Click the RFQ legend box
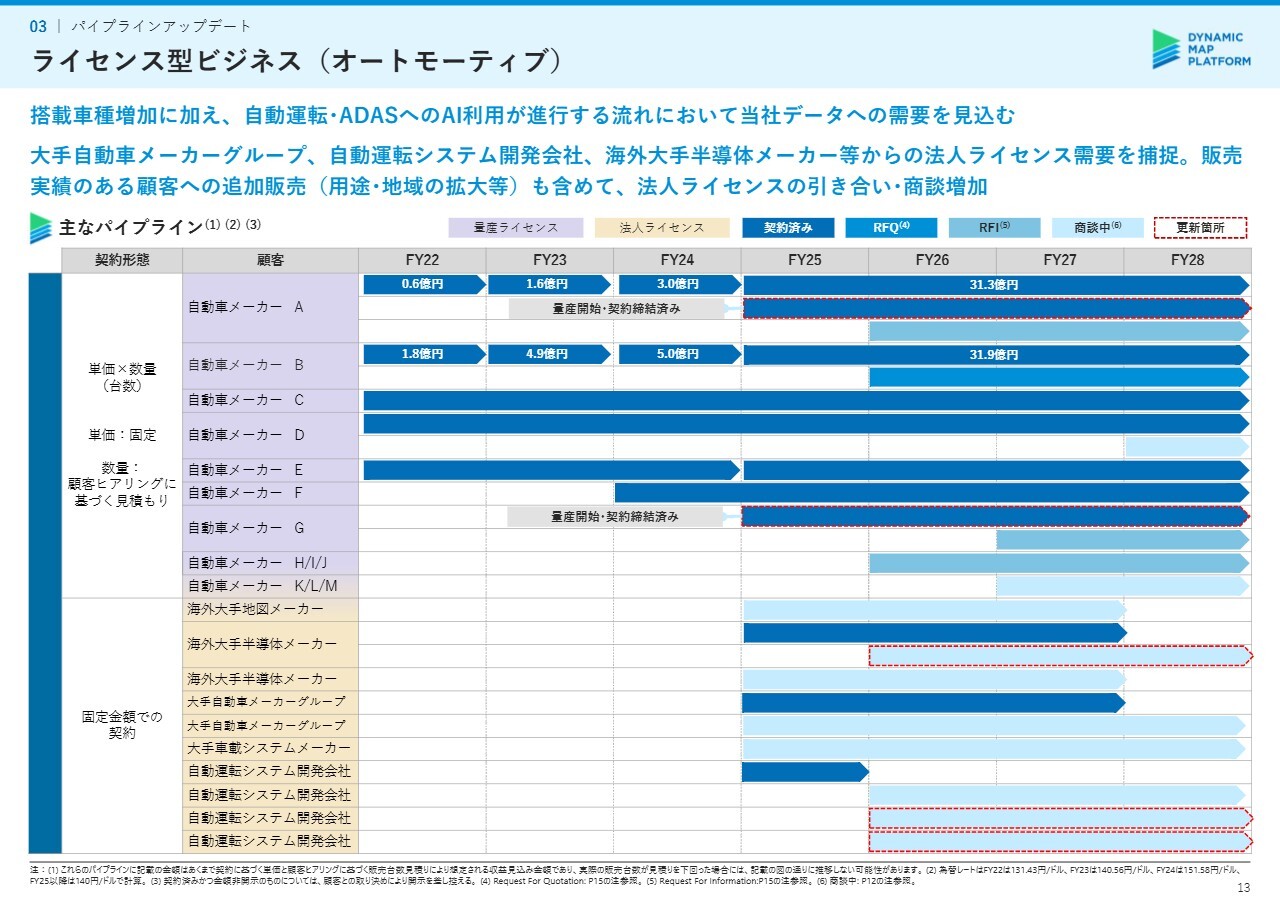 click(890, 228)
